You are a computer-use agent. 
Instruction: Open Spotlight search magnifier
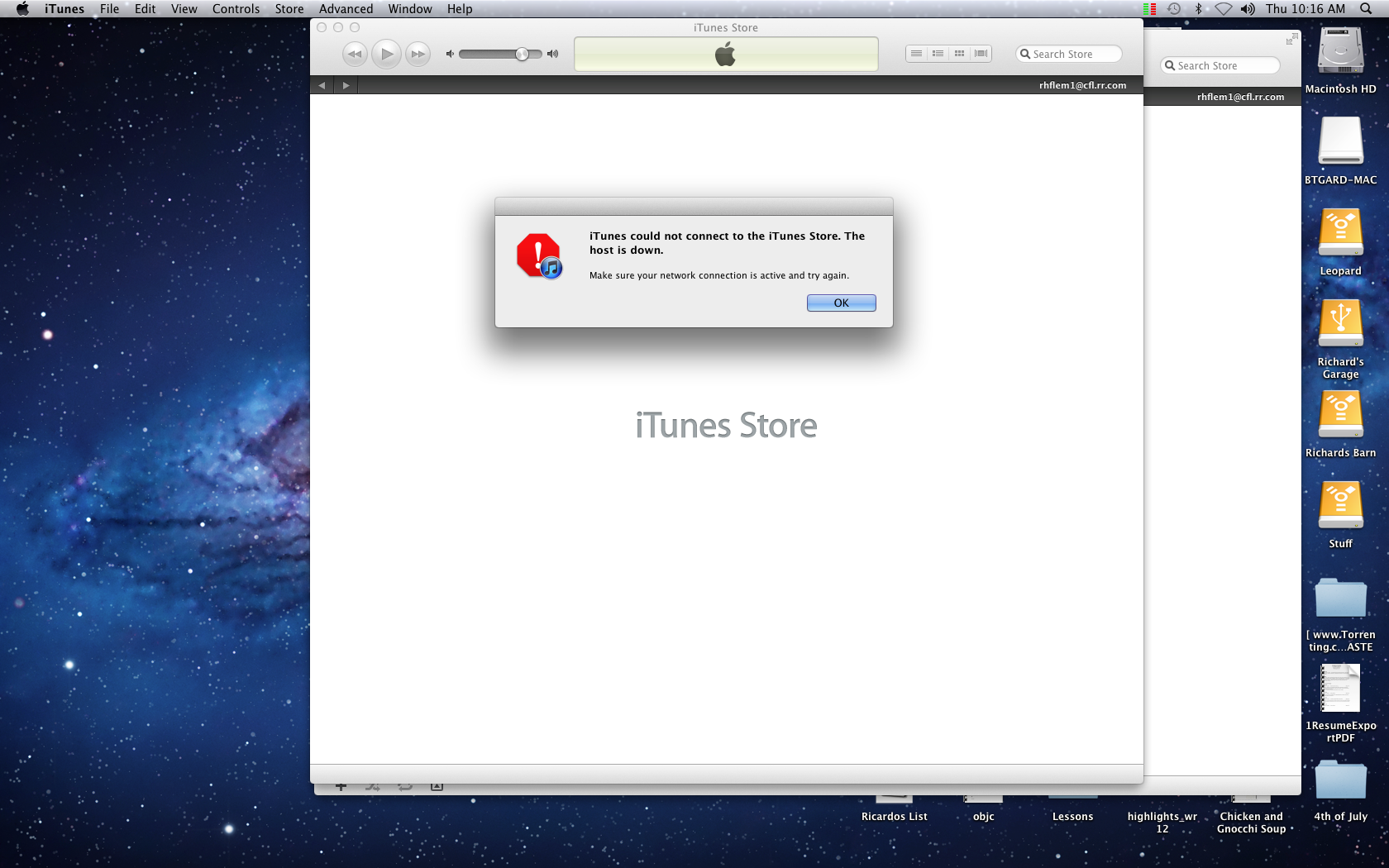[x=1366, y=9]
